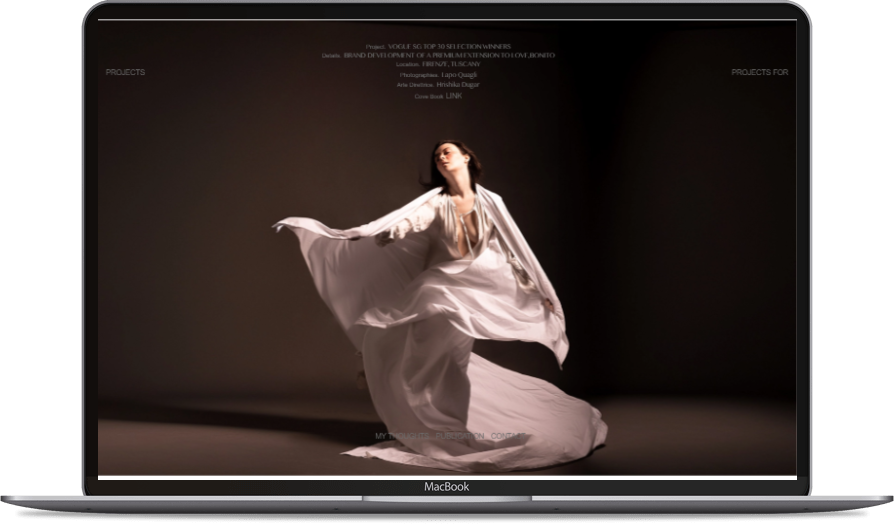Navigate to the CONTACT page
Screen dimensions: 894x524
[507, 436]
